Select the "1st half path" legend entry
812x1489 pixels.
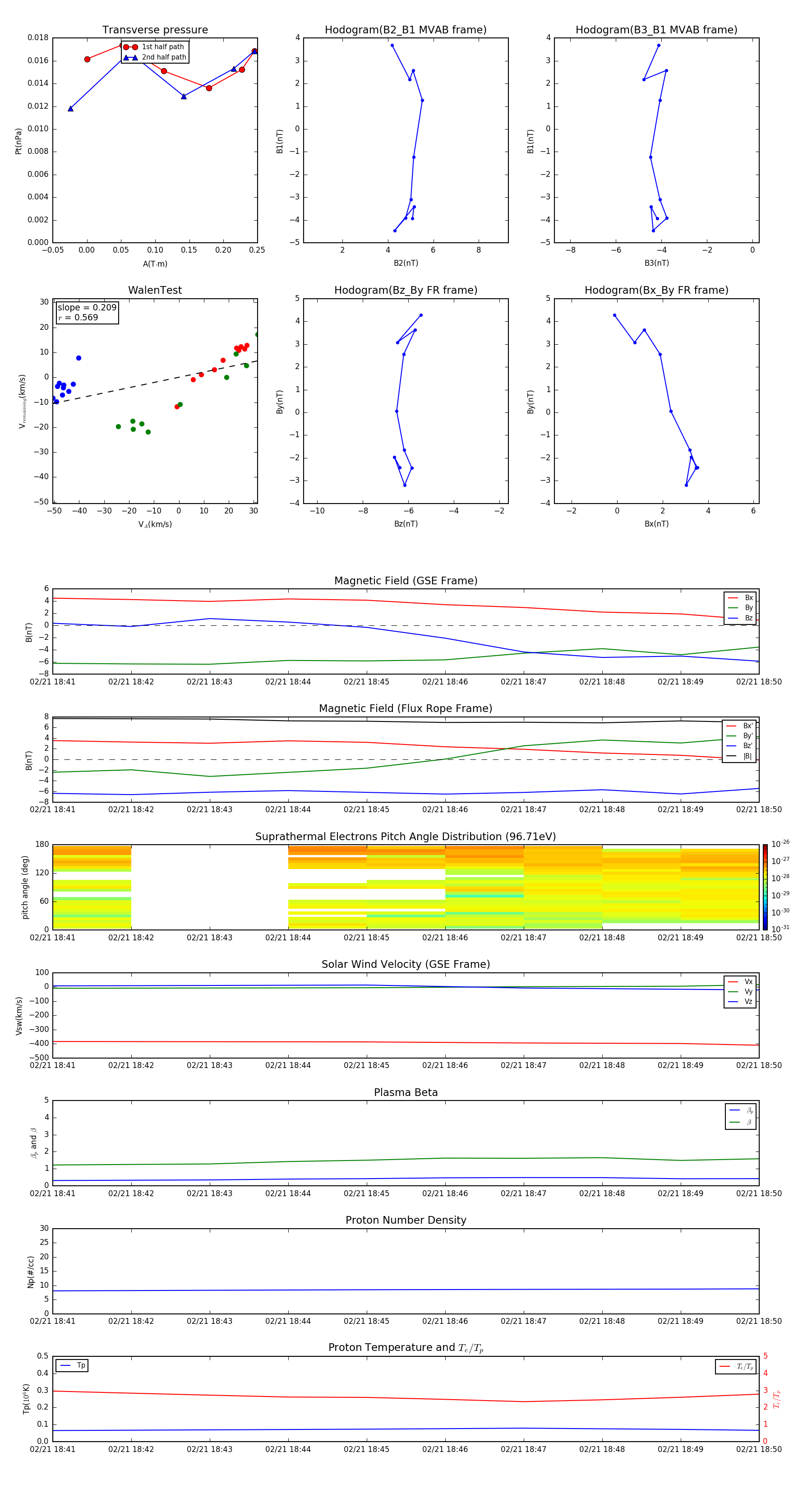[x=154, y=47]
